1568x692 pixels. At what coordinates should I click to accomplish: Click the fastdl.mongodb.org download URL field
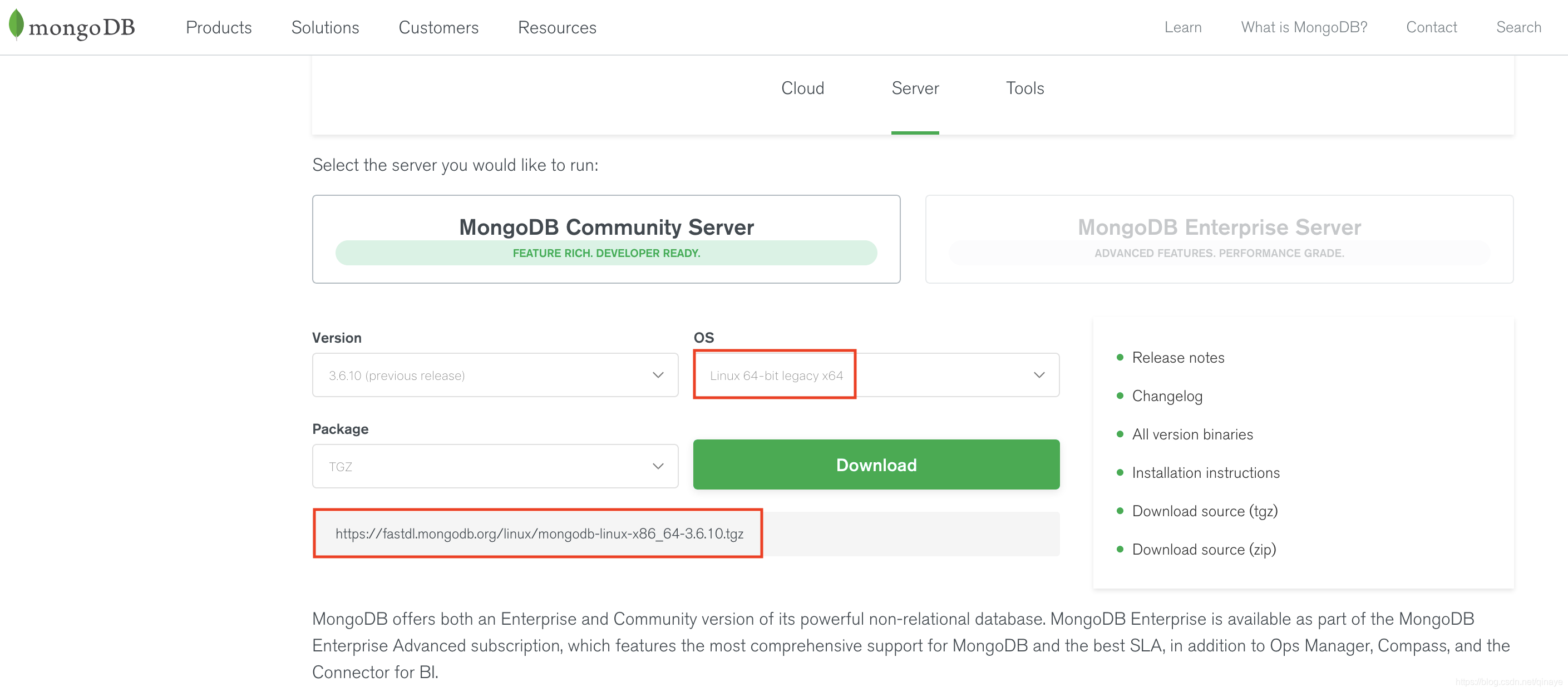(x=686, y=534)
